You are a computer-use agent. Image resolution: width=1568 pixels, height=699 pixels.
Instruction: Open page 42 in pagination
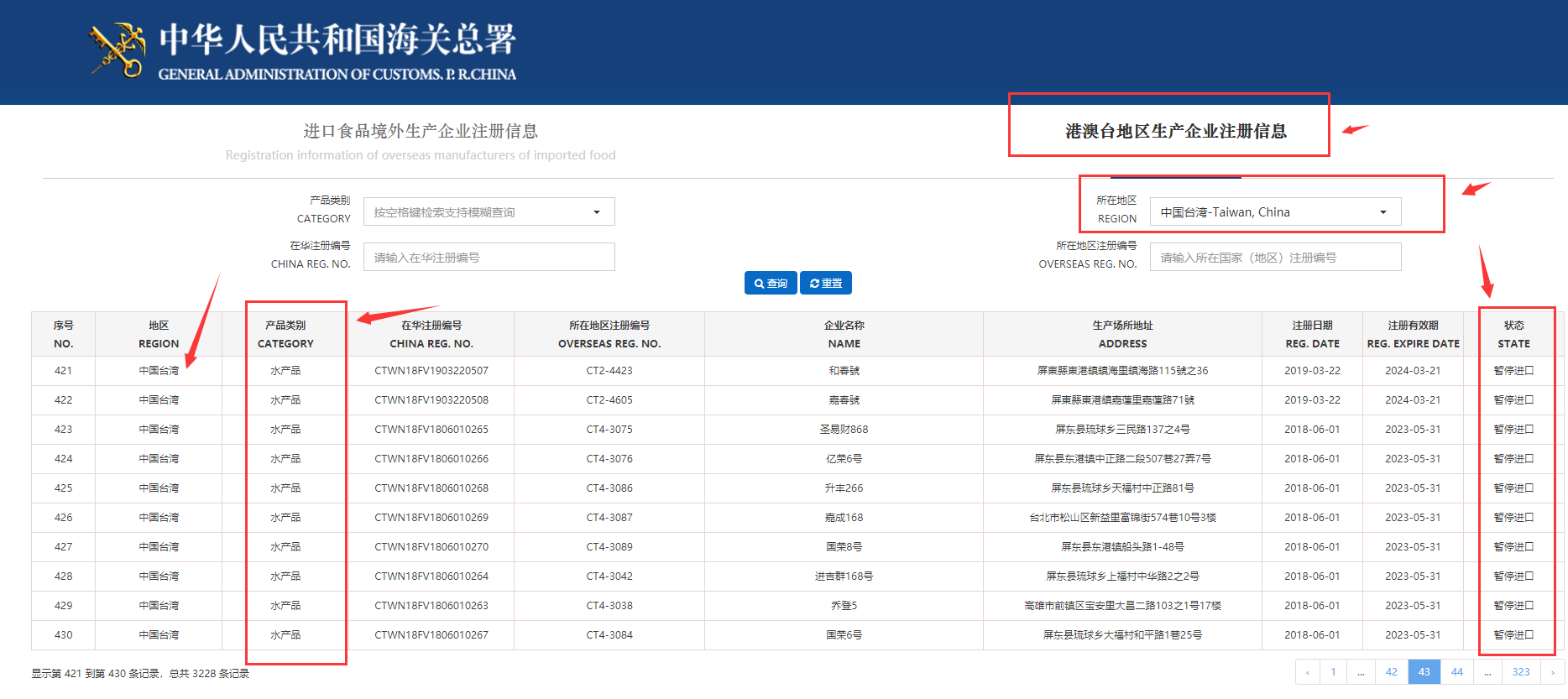(1391, 672)
